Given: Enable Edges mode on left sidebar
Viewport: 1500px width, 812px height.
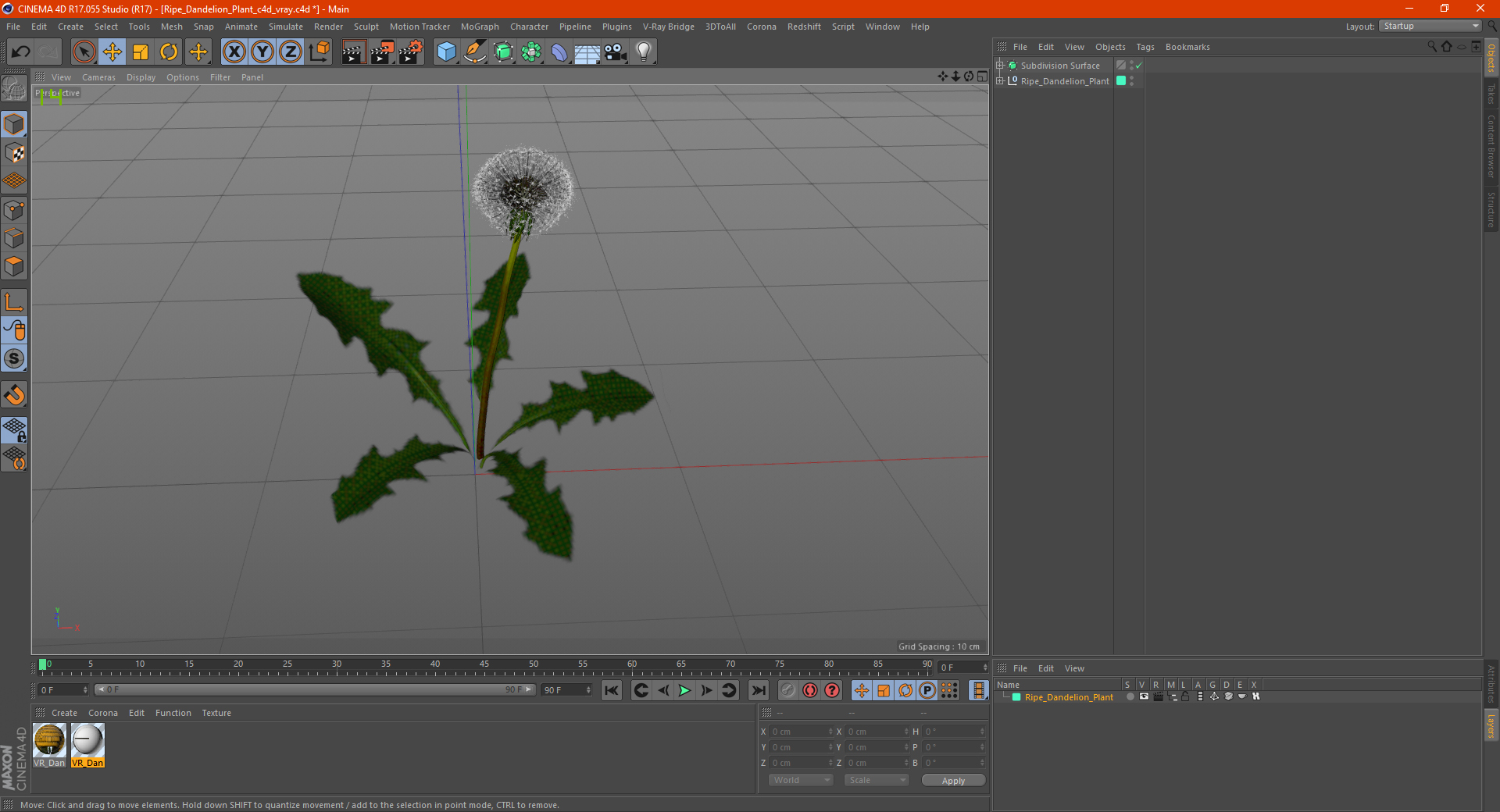Looking at the screenshot, I should pyautogui.click(x=15, y=238).
